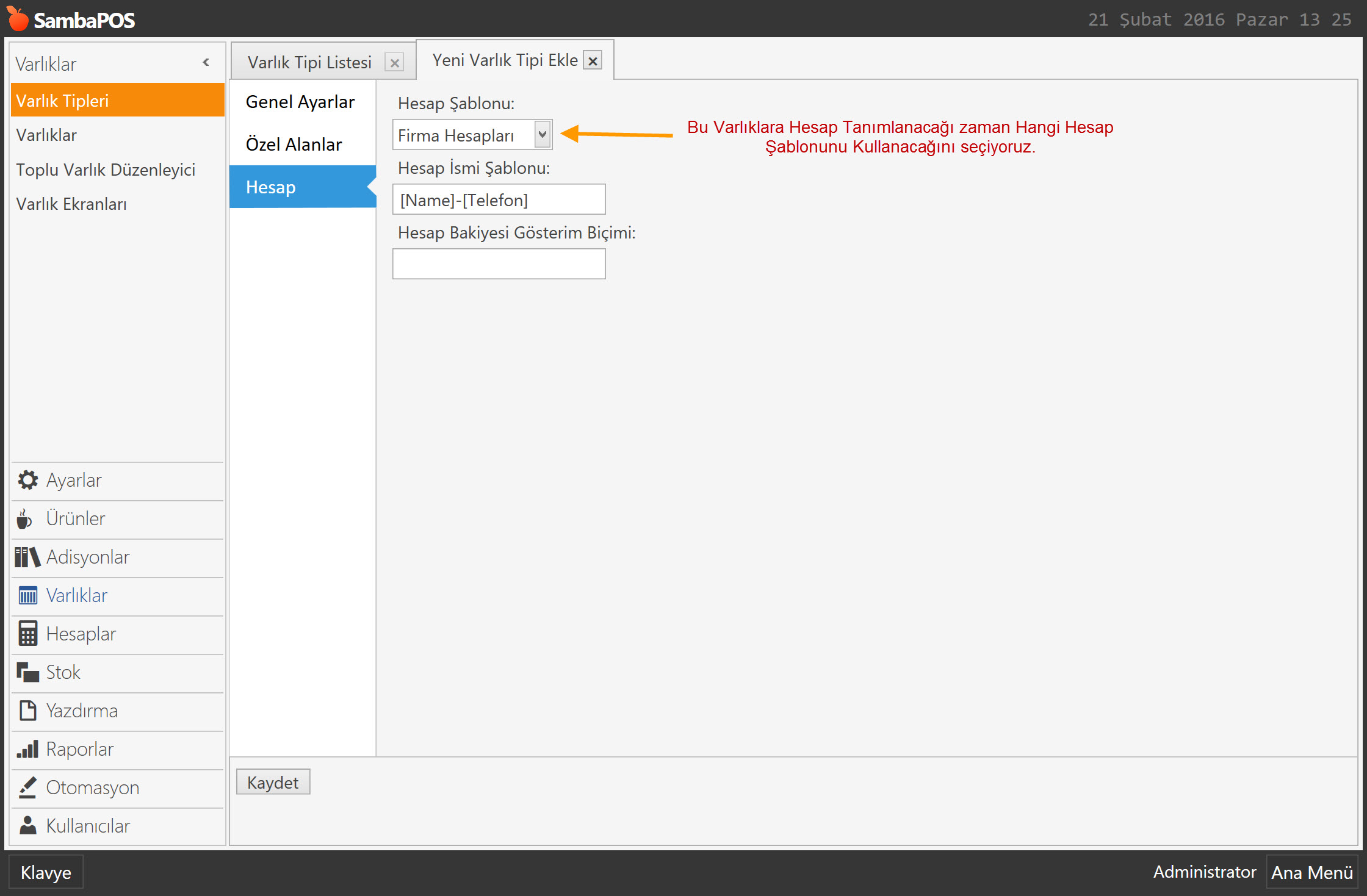Select the Hesap section

(x=303, y=187)
